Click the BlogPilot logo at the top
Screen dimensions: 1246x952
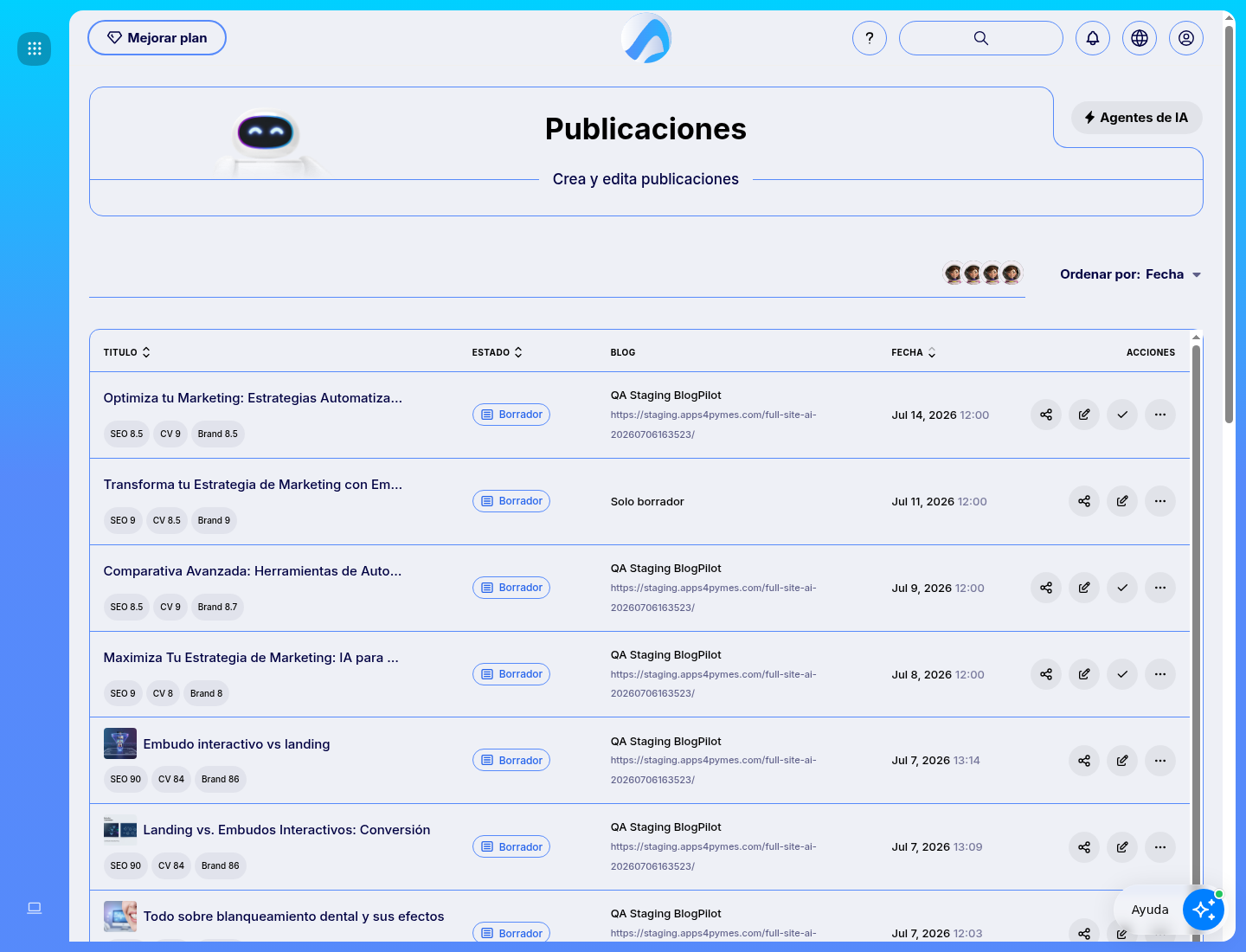coord(646,38)
